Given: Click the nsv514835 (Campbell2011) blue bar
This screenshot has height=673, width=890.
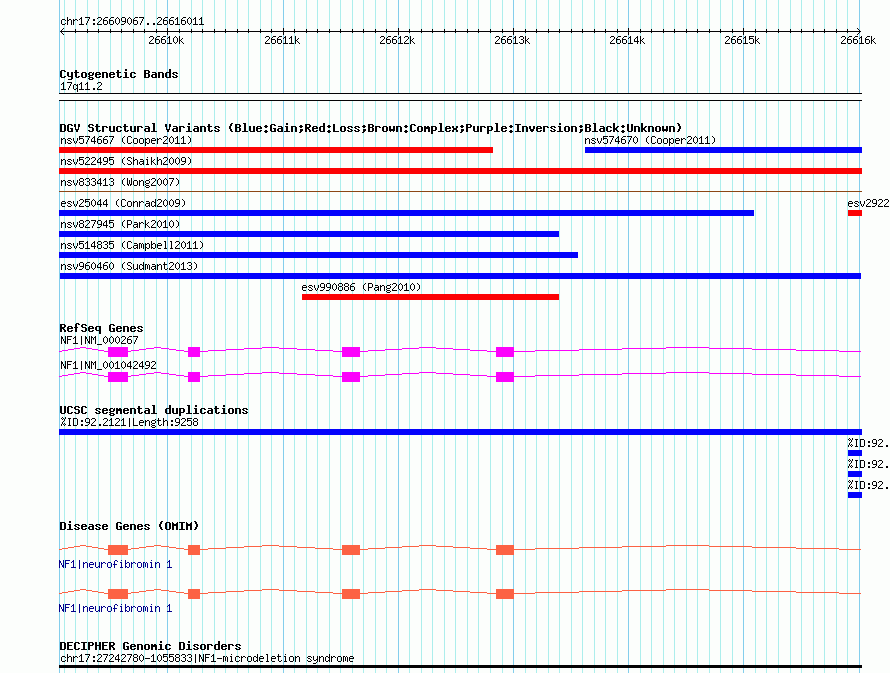Looking at the screenshot, I should pos(318,255).
